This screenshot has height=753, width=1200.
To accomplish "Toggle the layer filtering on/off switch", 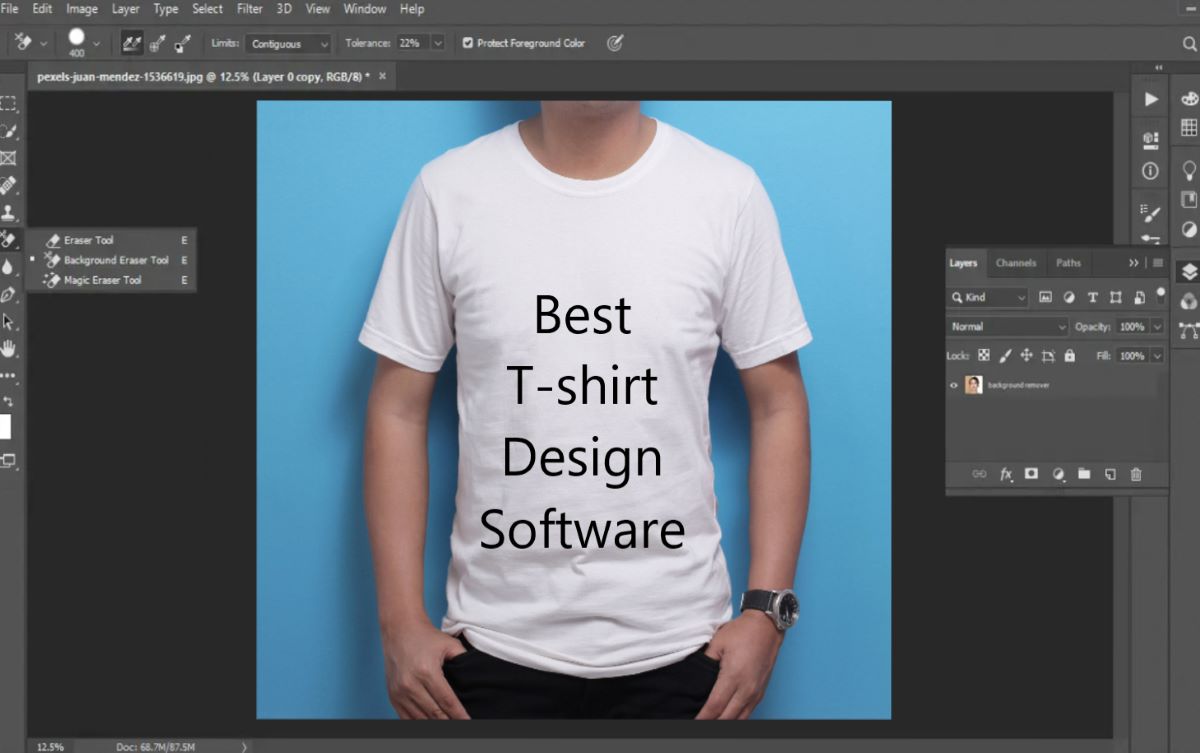I will pos(1161,295).
